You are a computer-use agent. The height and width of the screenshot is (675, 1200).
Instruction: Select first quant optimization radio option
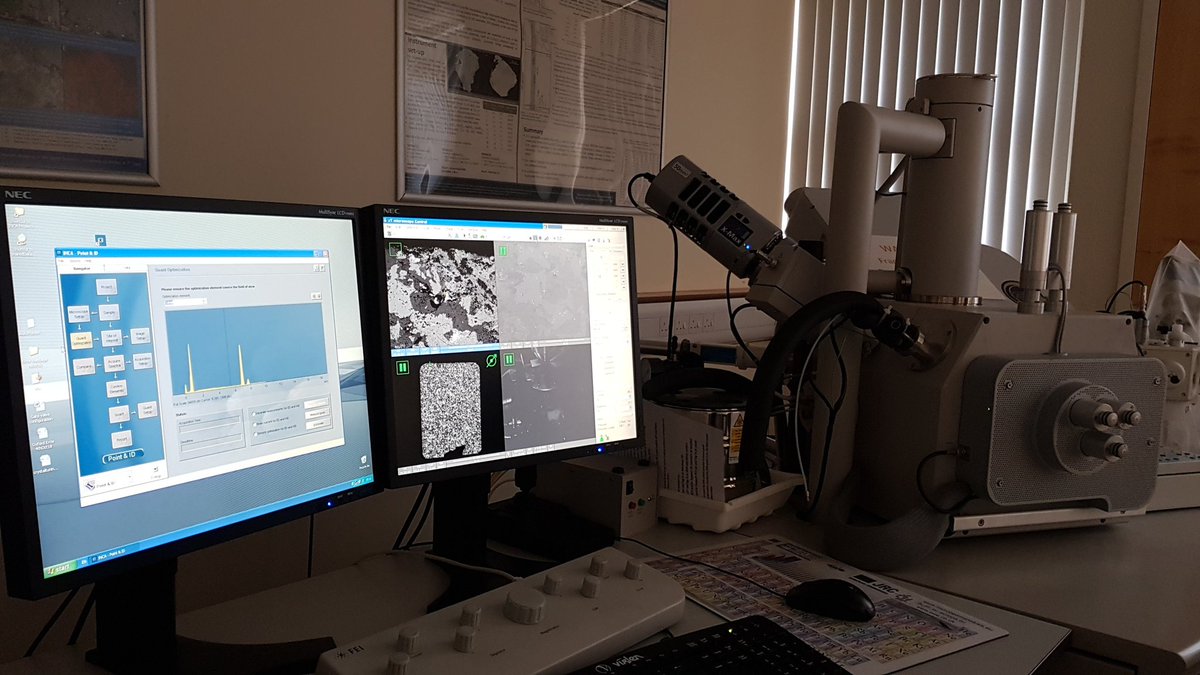click(x=254, y=414)
